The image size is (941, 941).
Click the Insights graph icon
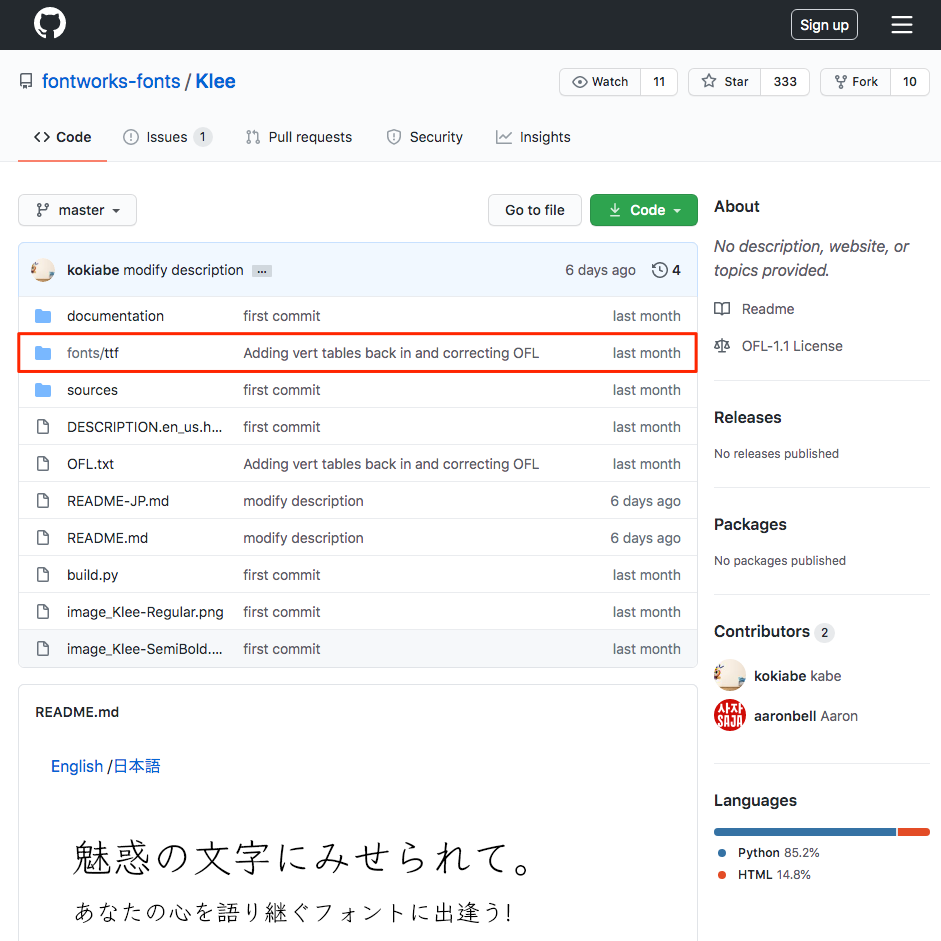pyautogui.click(x=504, y=137)
